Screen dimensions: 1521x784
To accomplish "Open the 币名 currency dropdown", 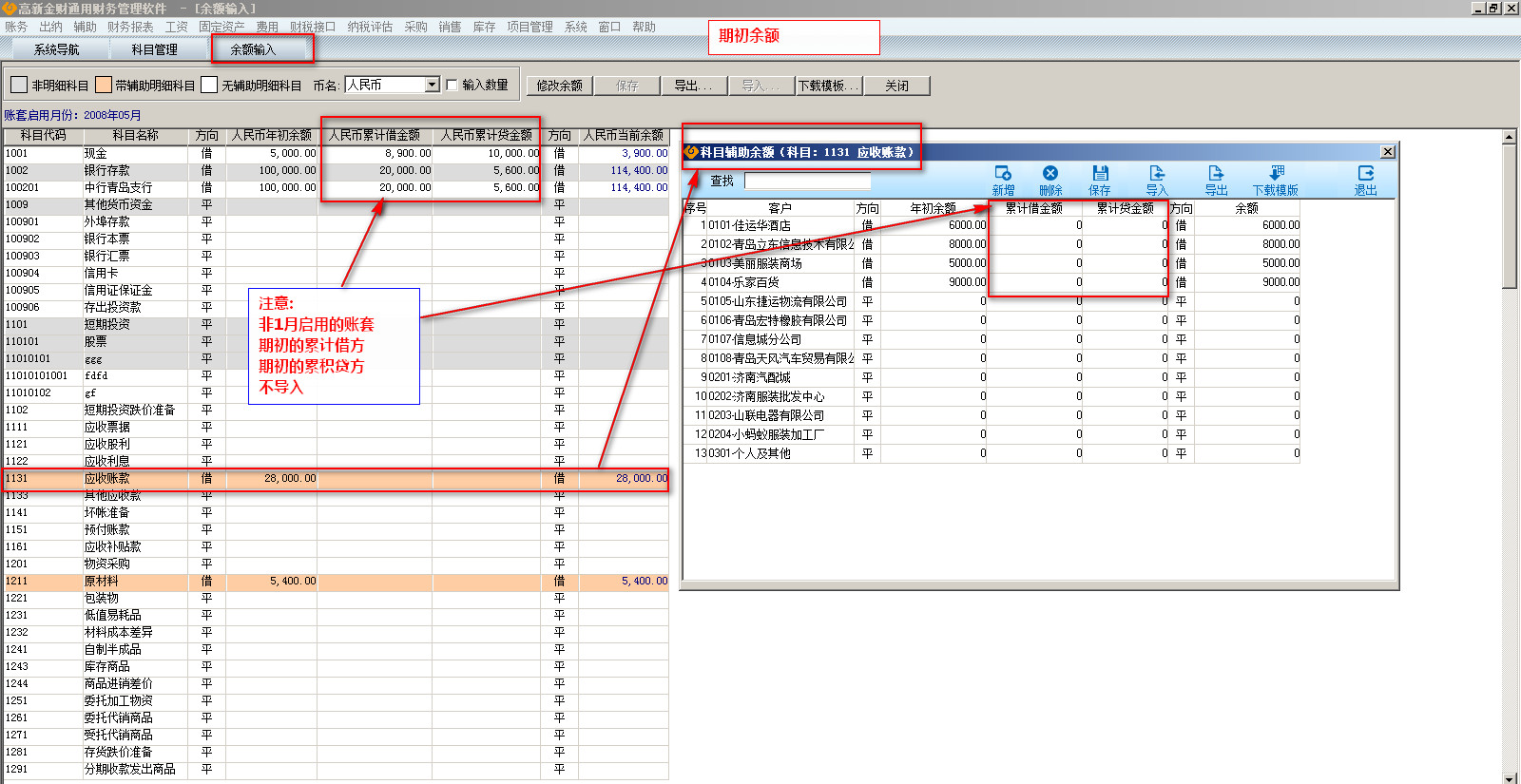I will pos(432,85).
